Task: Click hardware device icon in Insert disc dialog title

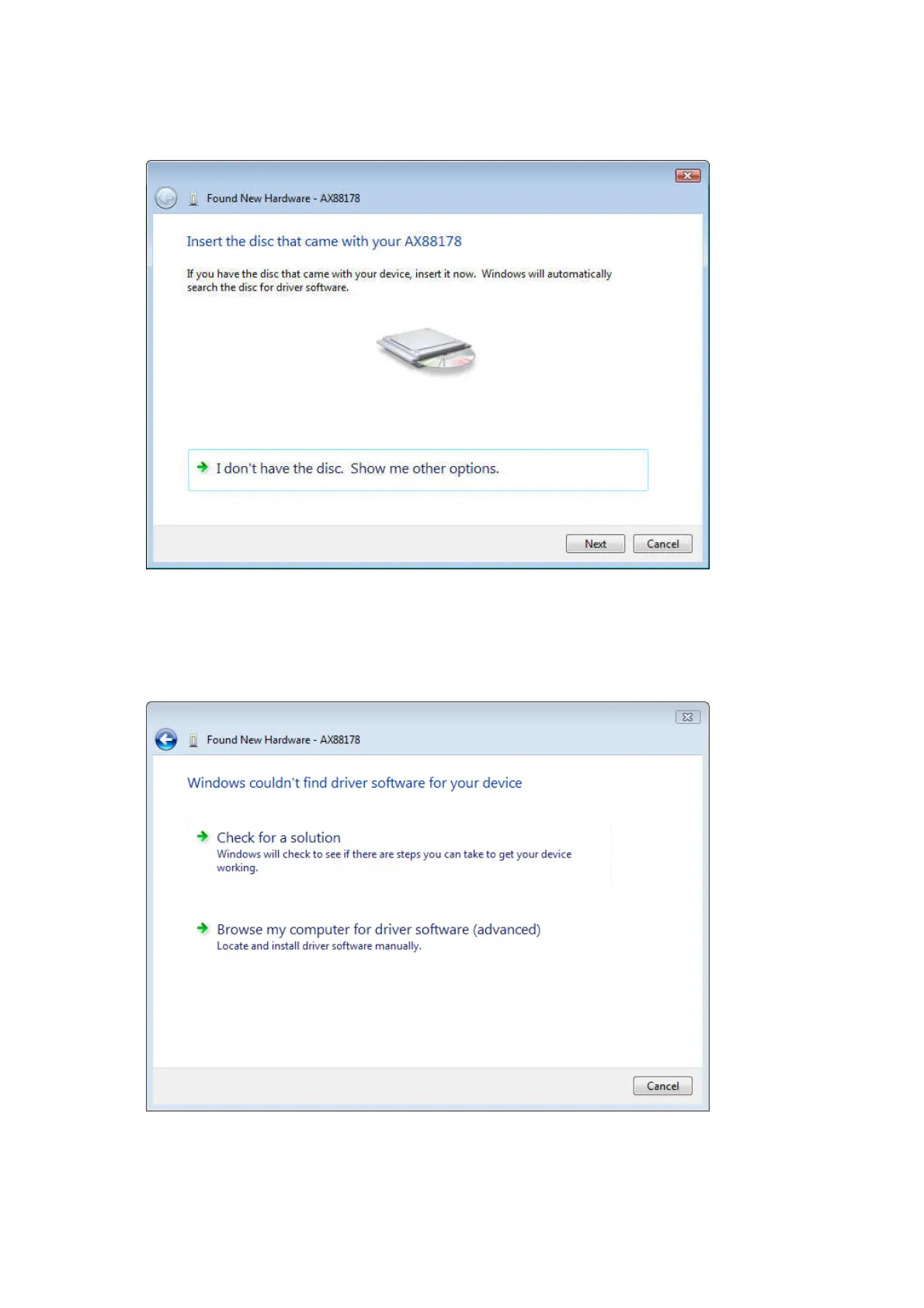Action: [193, 199]
